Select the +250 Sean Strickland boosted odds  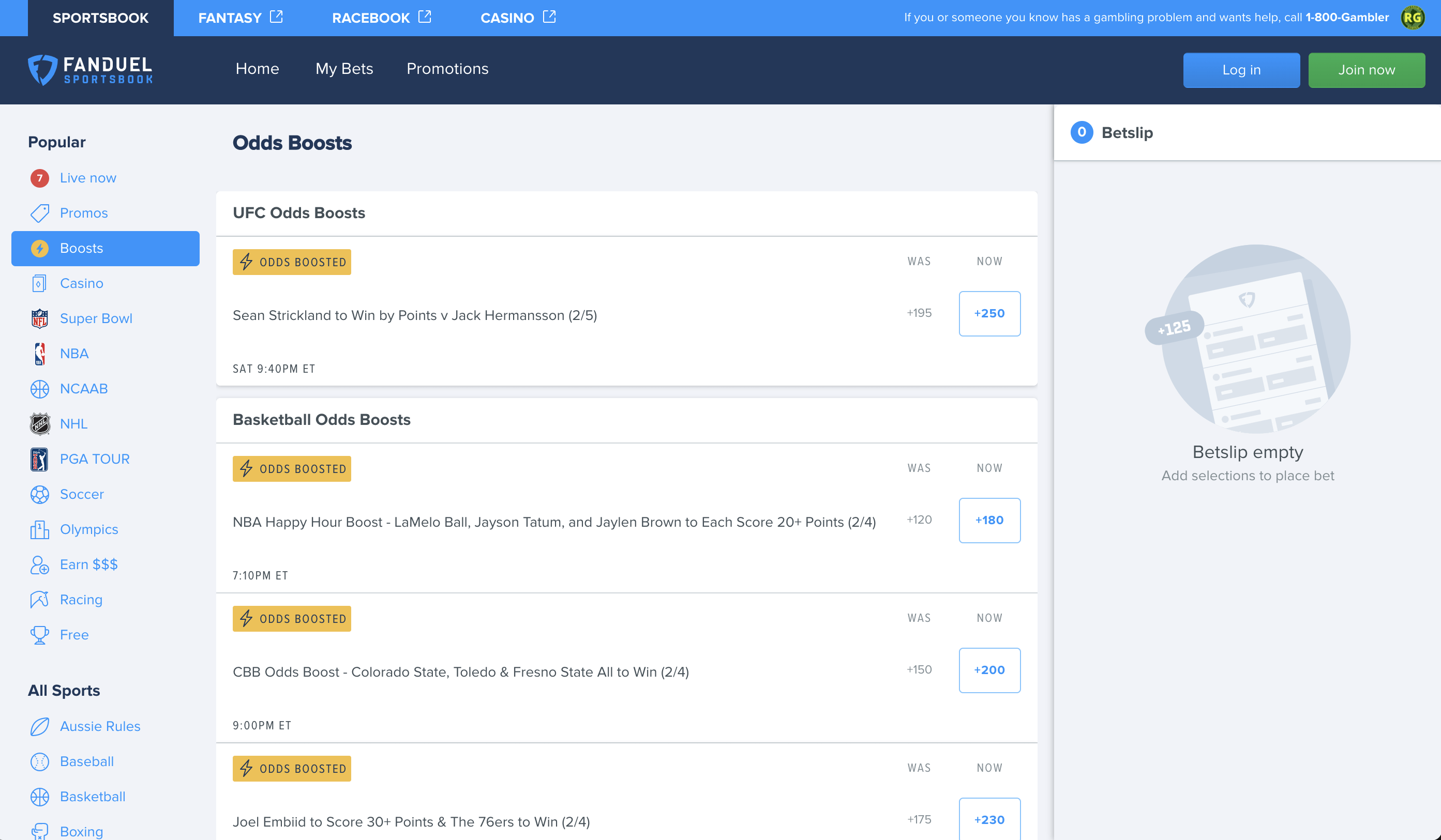click(x=989, y=314)
